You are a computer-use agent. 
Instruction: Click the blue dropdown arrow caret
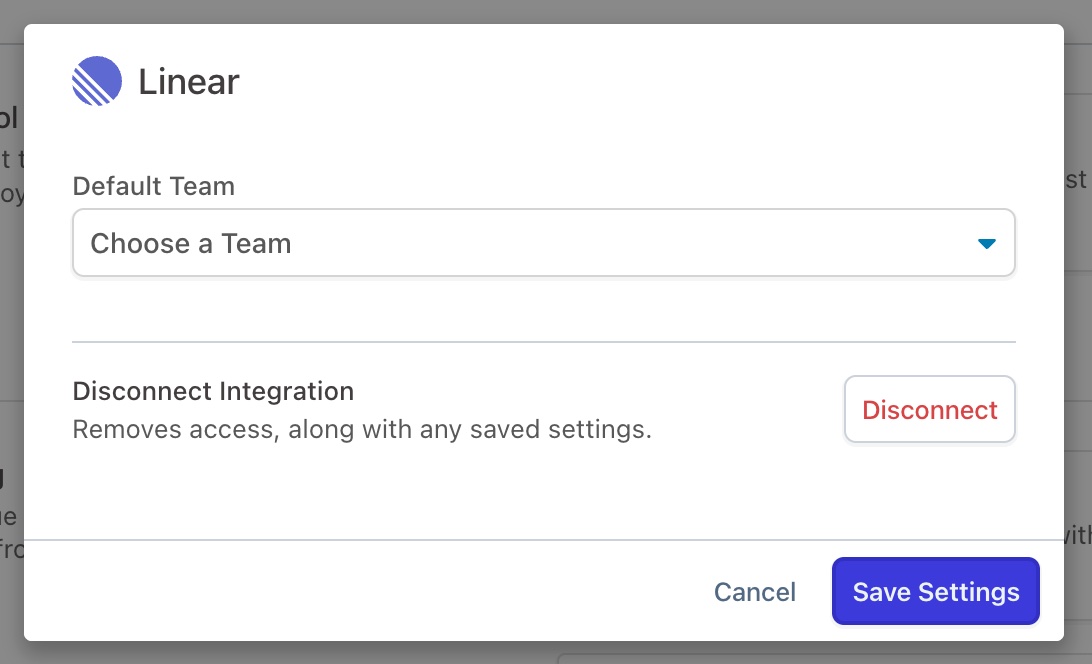pos(986,243)
